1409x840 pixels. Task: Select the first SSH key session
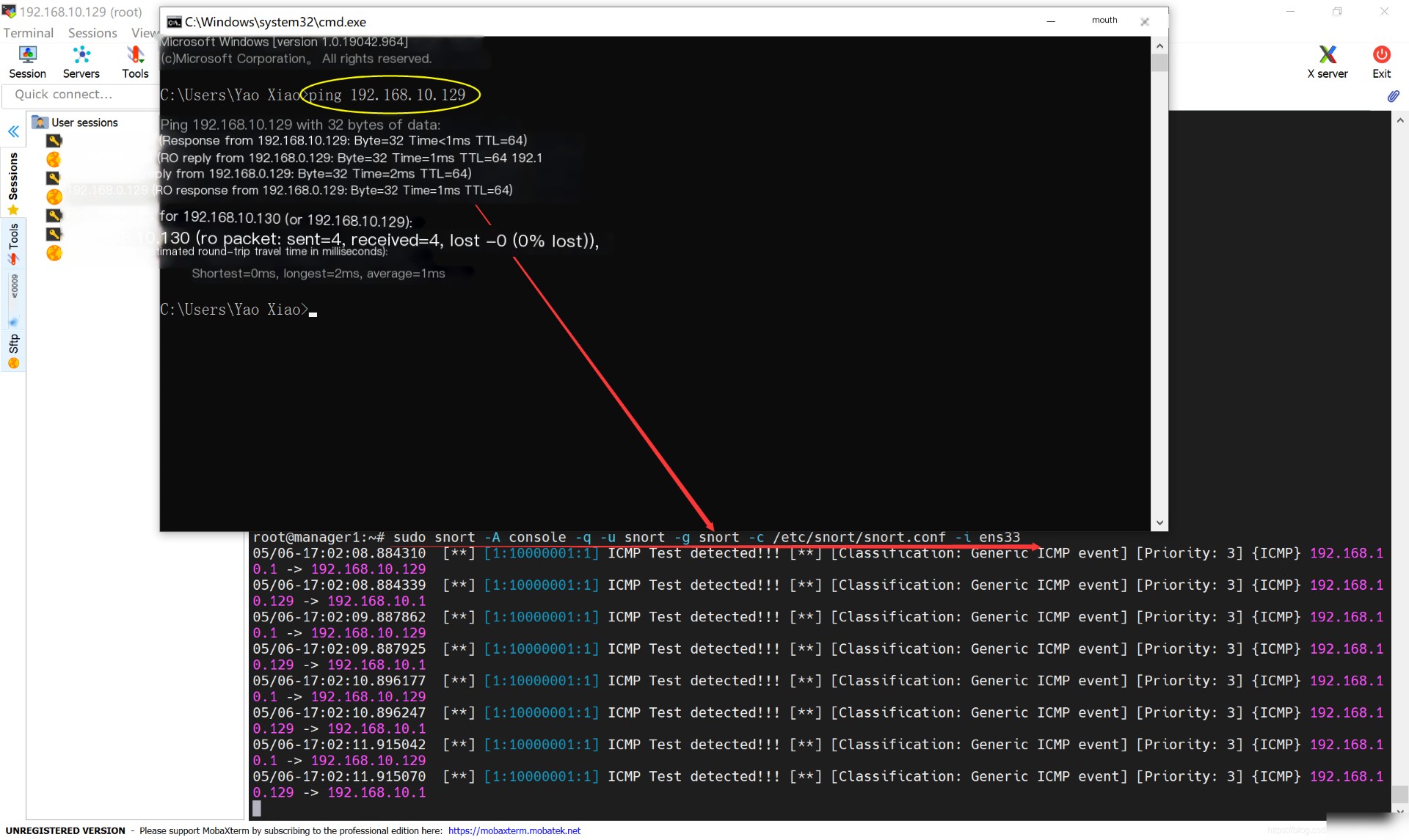click(54, 141)
